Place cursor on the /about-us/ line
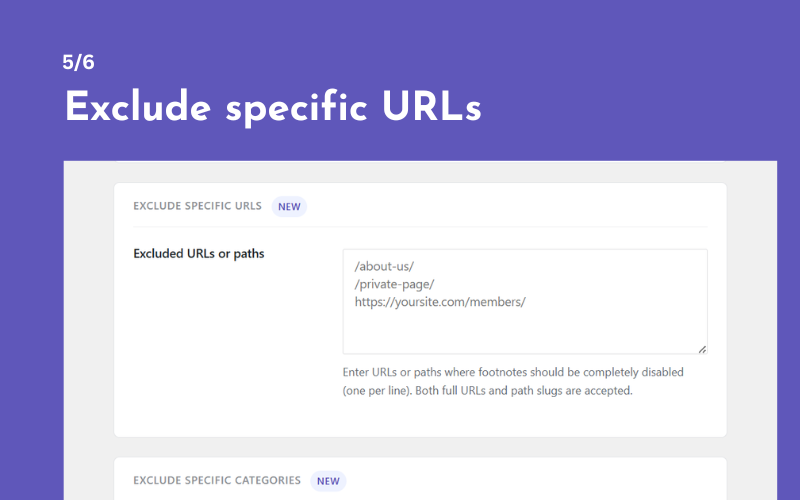 [x=384, y=266]
